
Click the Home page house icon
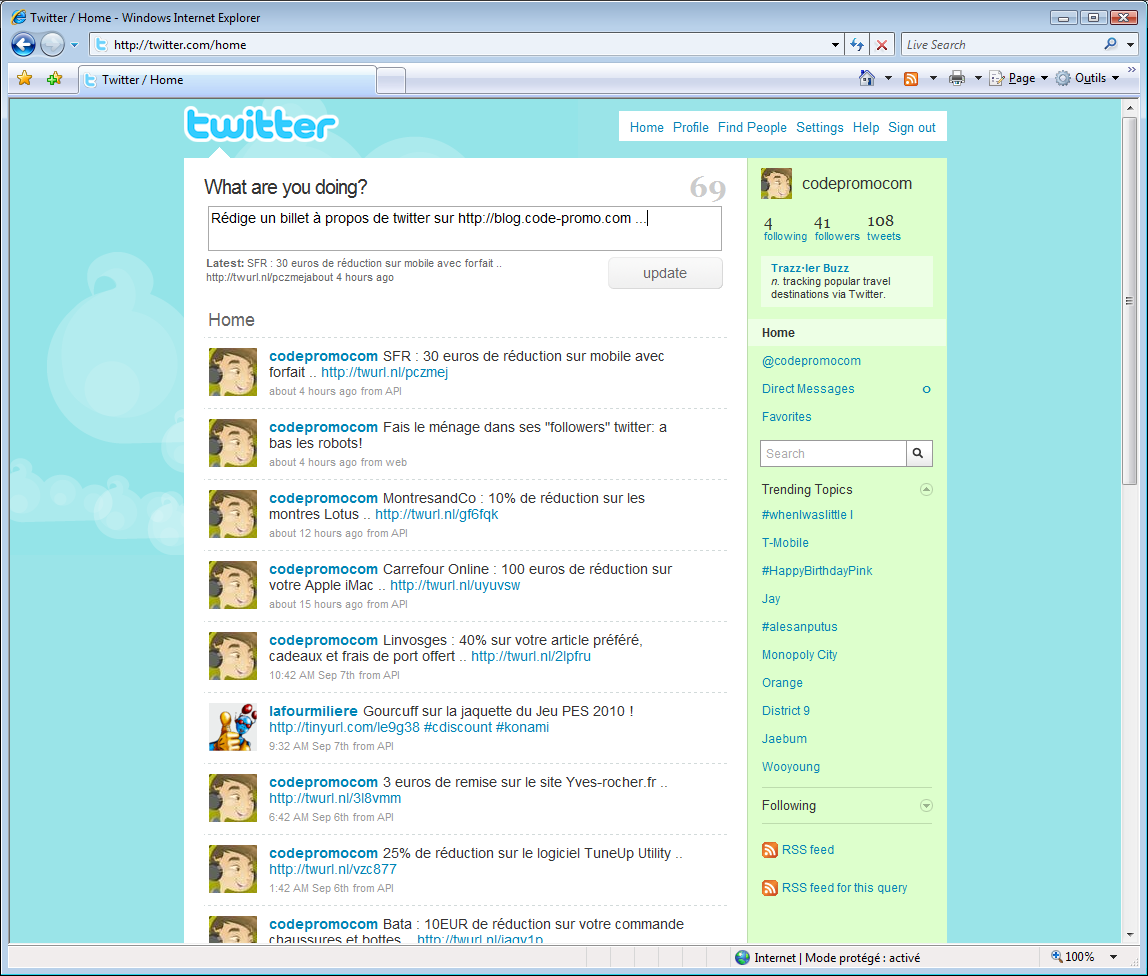pyautogui.click(x=867, y=78)
